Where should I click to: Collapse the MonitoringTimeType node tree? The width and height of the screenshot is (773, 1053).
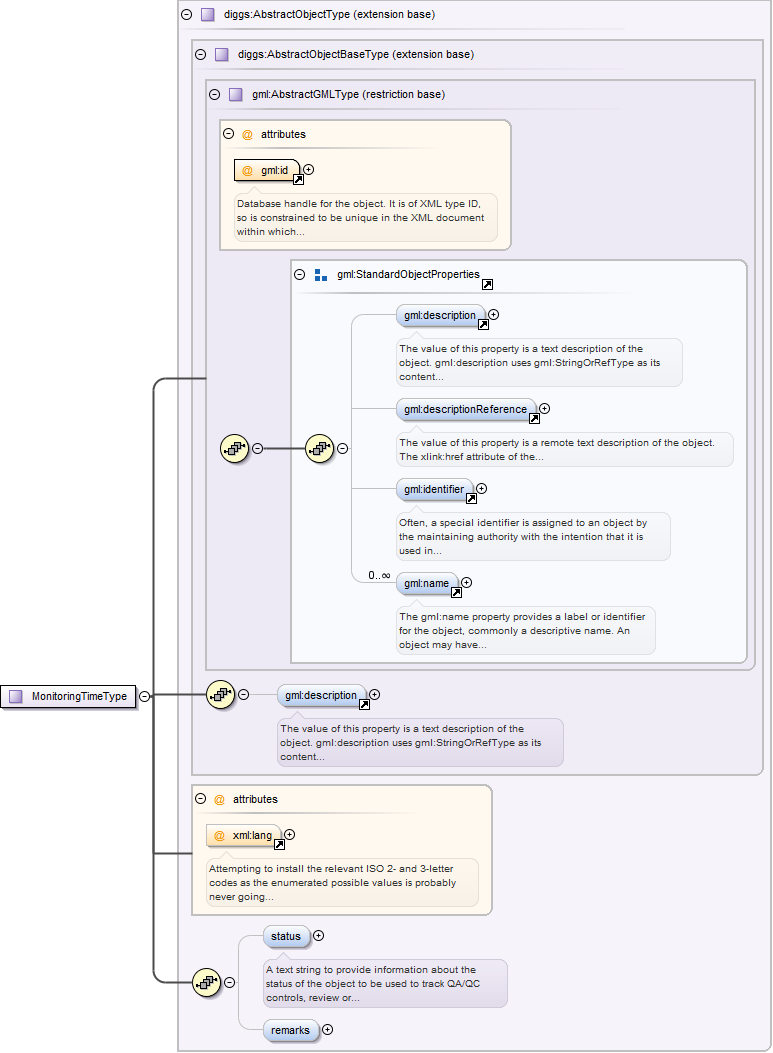pyautogui.click(x=145, y=696)
